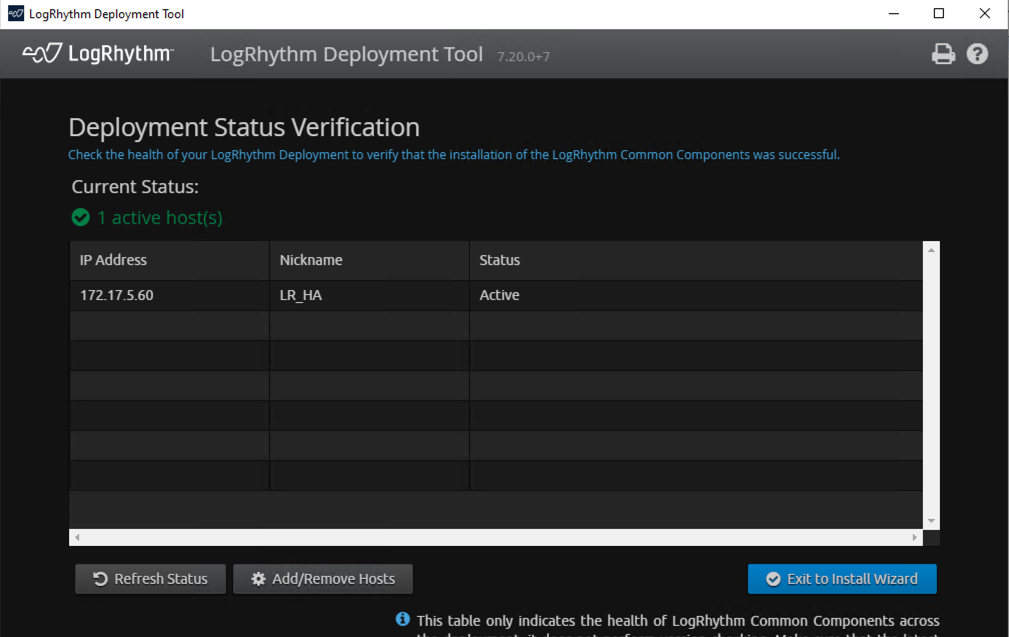The width and height of the screenshot is (1009, 637).
Task: Click Exit to Install Wizard
Action: 842,579
